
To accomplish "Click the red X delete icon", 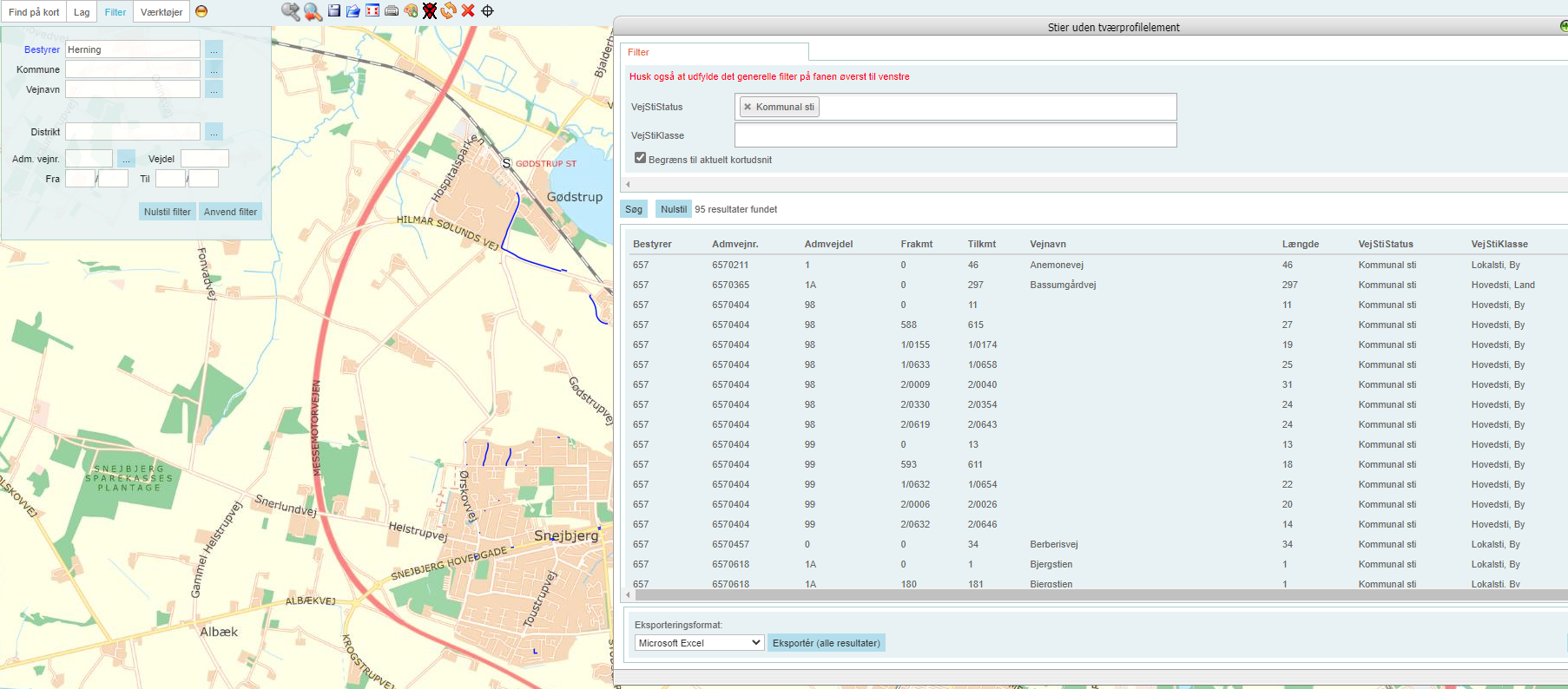I will (468, 11).
